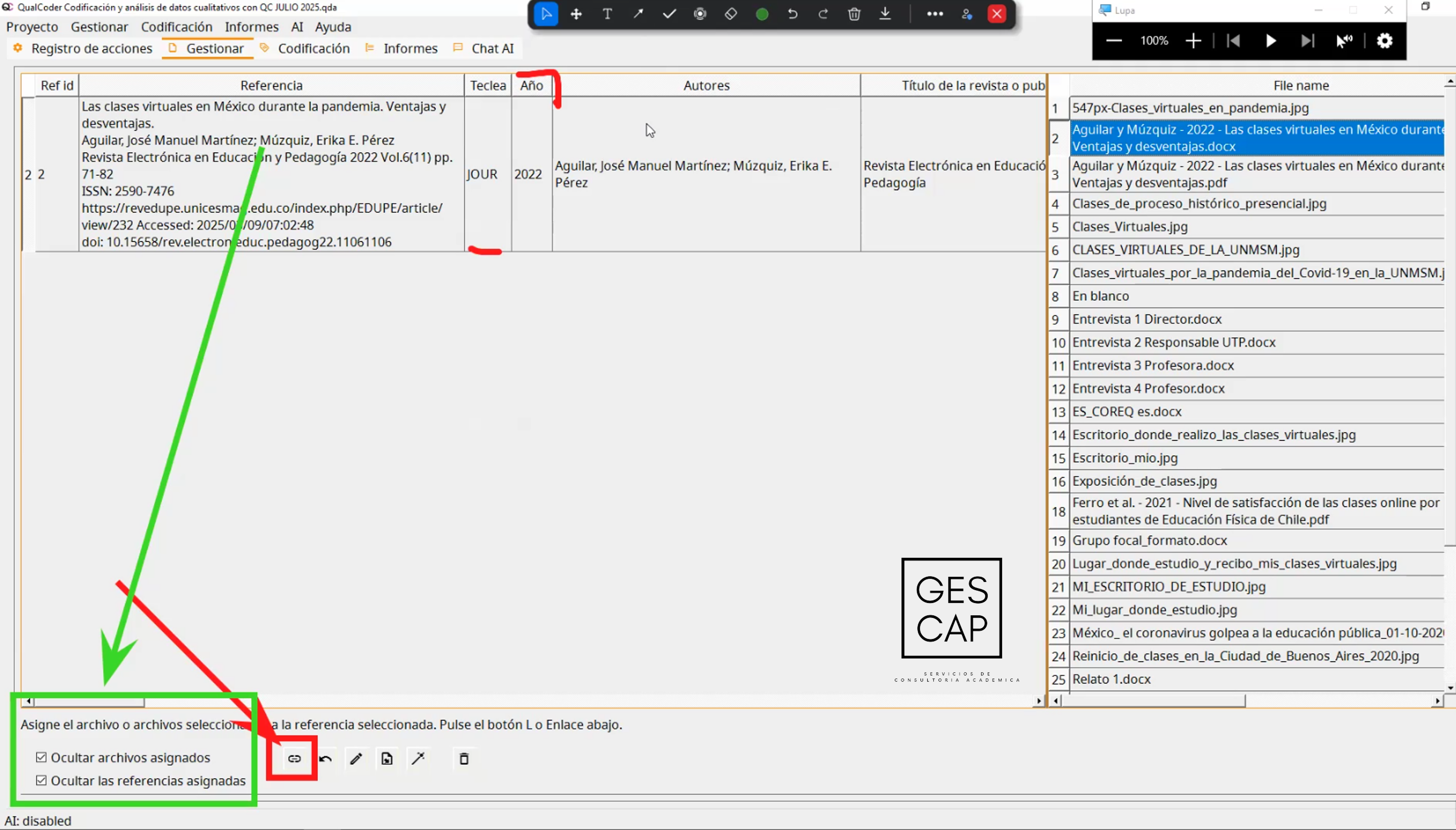Click the spotlight target tool in the annotation toolbar

700,14
